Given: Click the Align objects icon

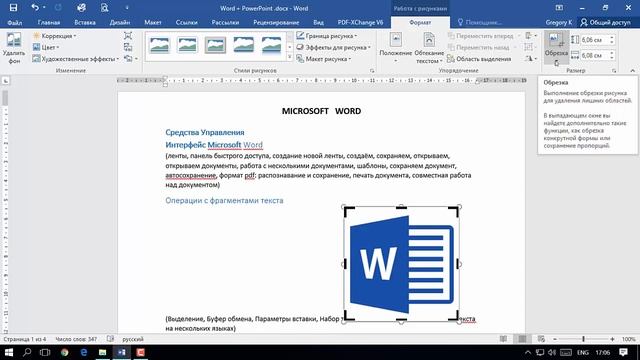Looking at the screenshot, I should (531, 36).
